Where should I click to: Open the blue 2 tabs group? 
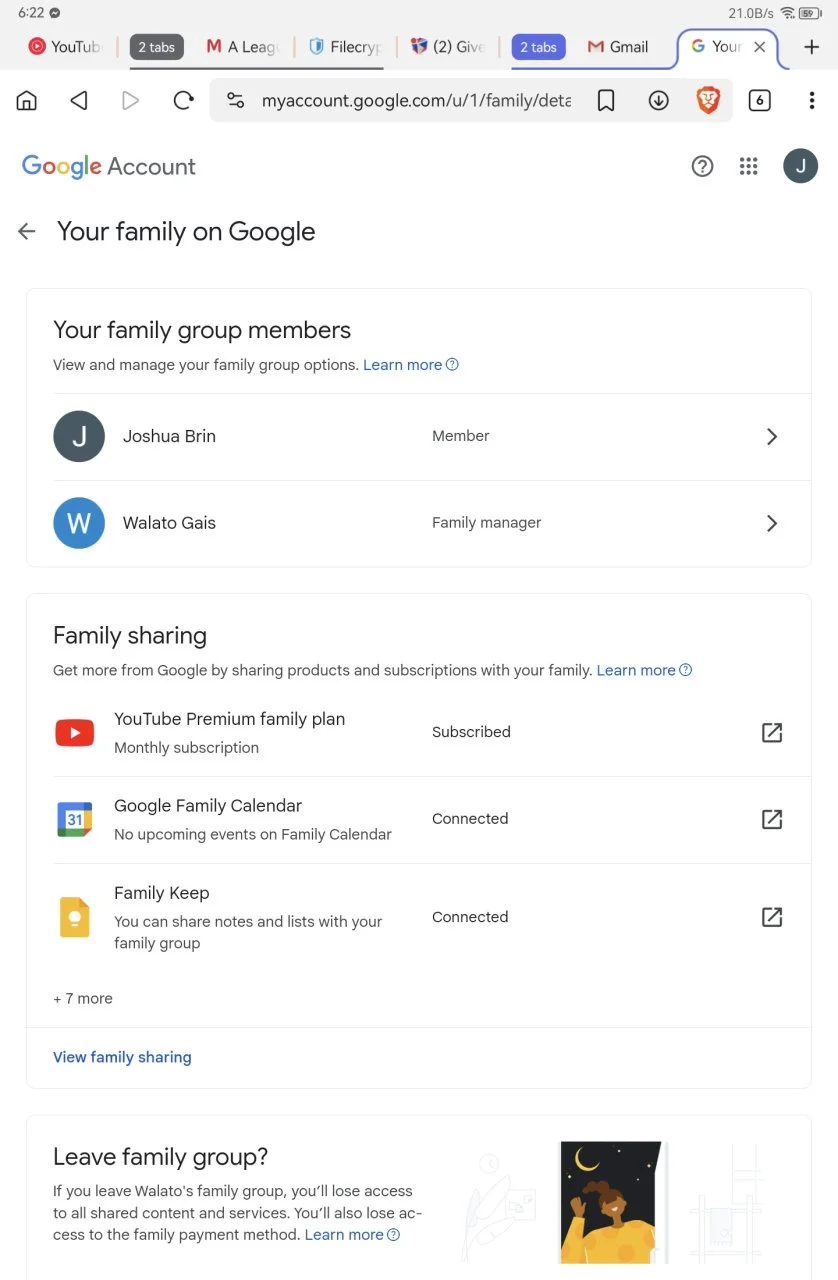(x=538, y=47)
